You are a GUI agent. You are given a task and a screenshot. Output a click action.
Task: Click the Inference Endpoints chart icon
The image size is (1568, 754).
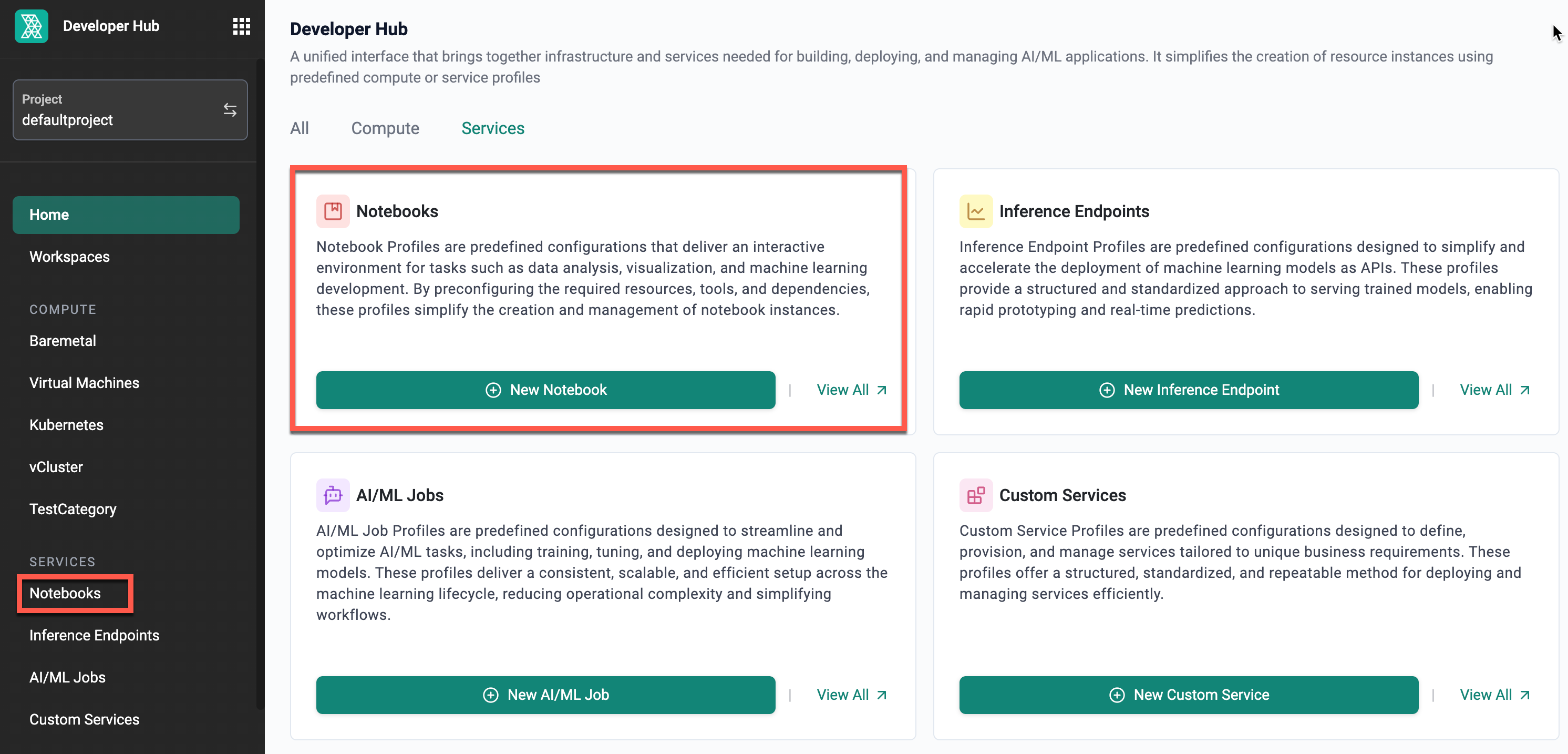tap(976, 211)
